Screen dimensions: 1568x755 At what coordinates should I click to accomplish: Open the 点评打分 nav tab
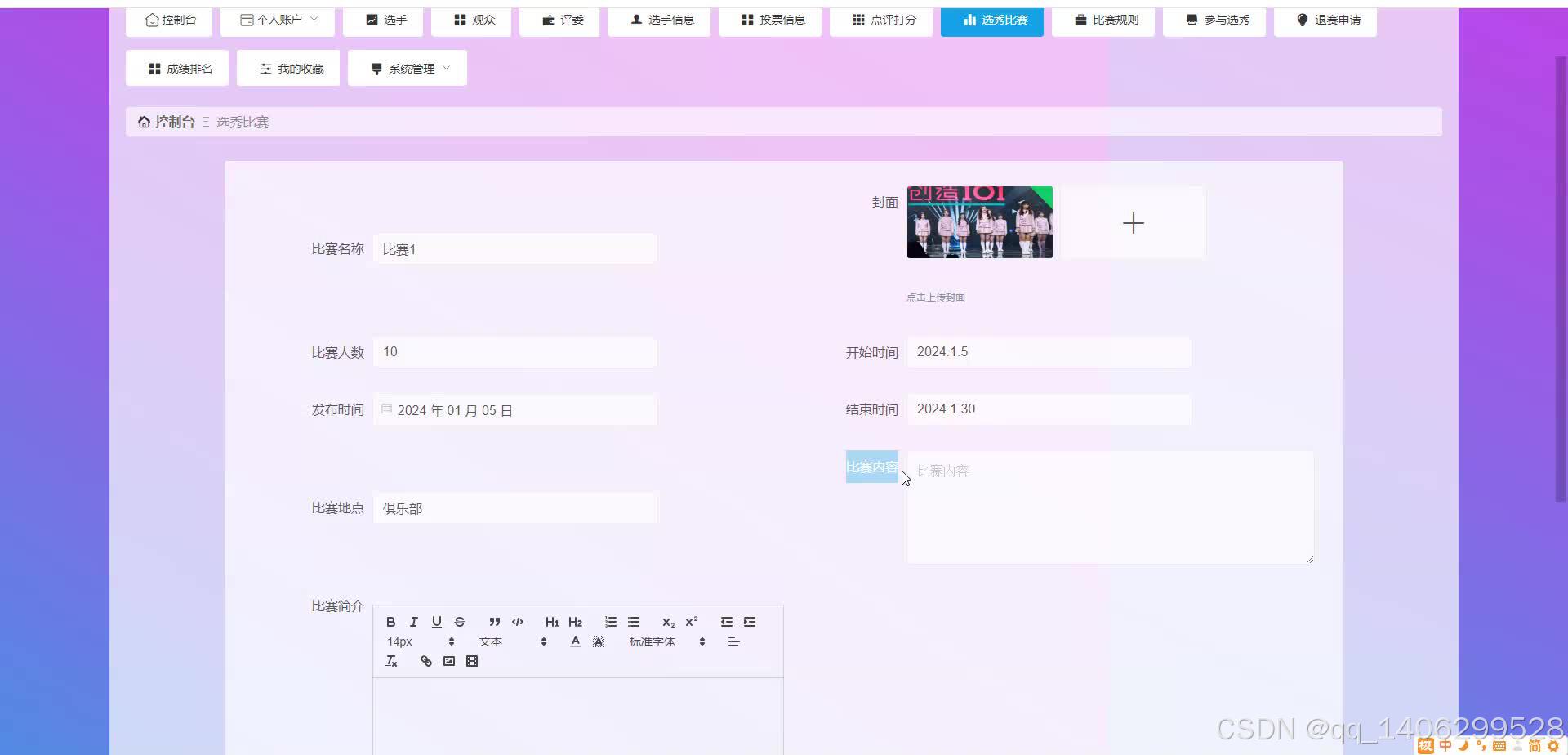tap(882, 20)
